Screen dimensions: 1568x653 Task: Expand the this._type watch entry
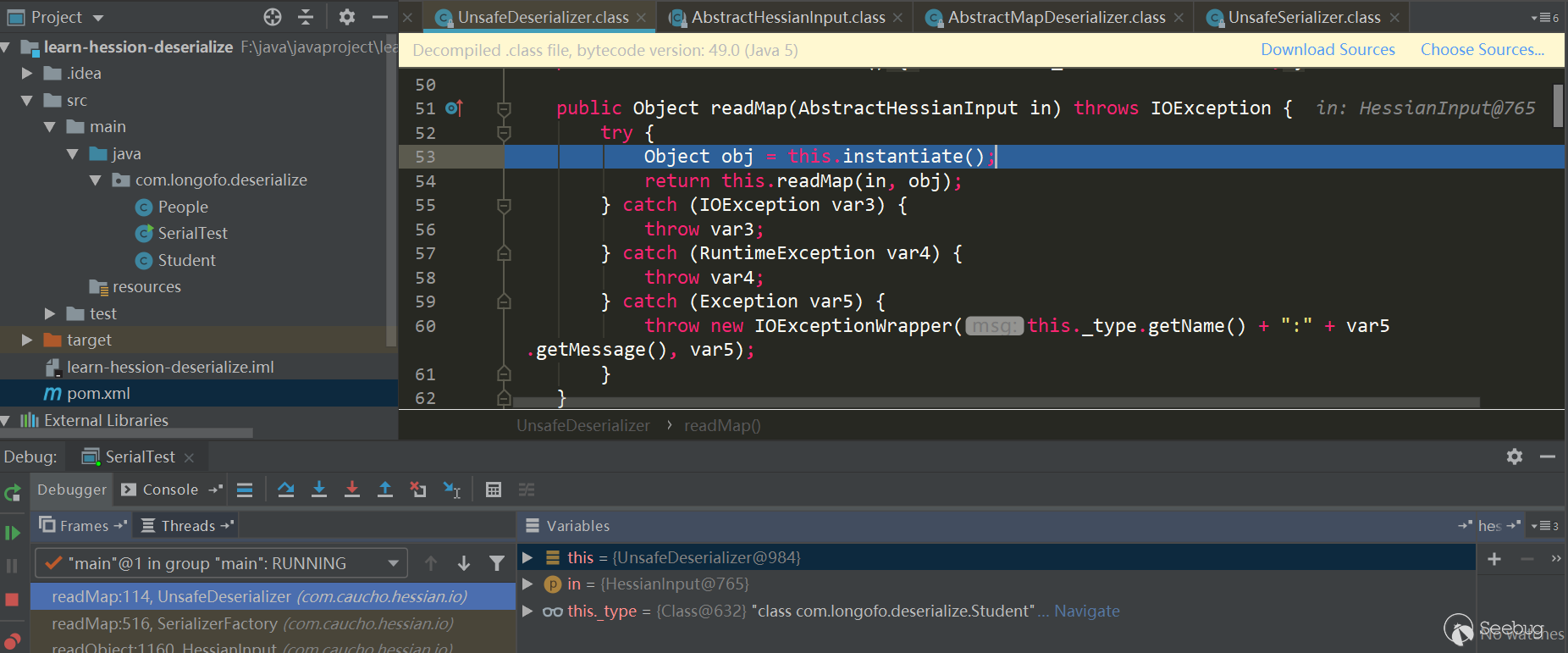click(527, 611)
